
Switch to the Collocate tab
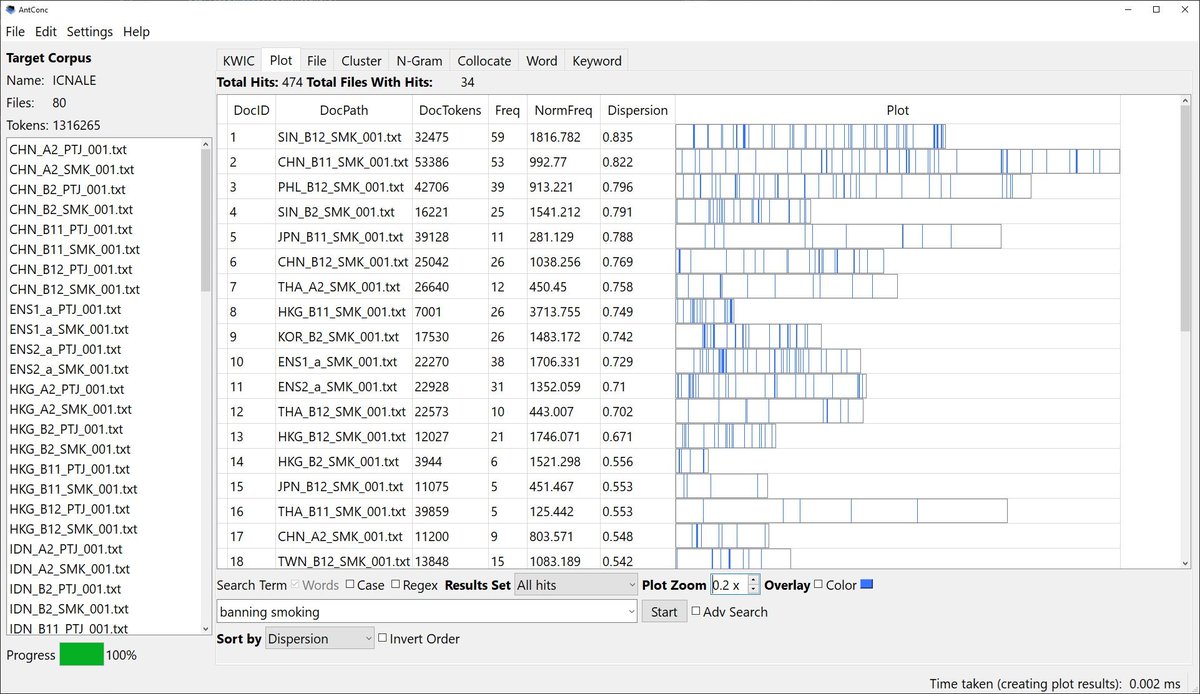click(484, 61)
